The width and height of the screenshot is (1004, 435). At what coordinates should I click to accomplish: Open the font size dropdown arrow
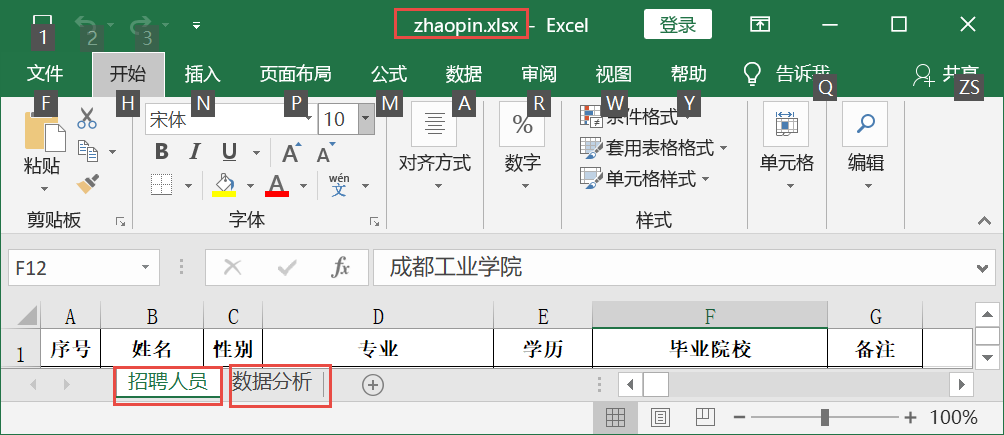[x=366, y=120]
